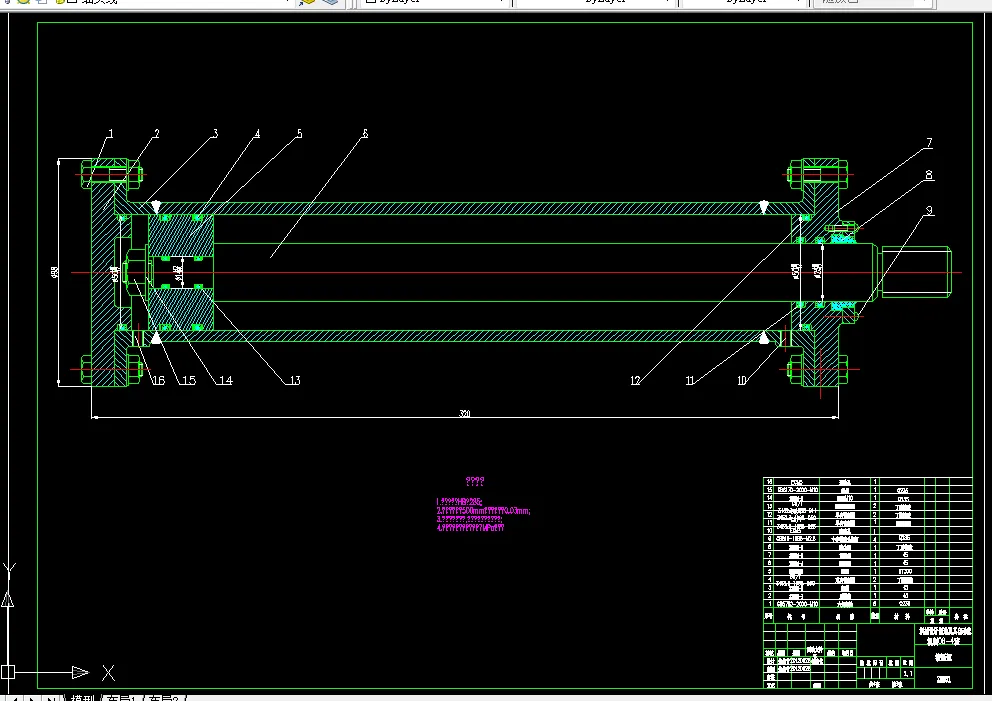Image resolution: width=992 pixels, height=701 pixels.
Task: Click the GB6170-2000-M10 cell in parts list
Action: (x=797, y=490)
